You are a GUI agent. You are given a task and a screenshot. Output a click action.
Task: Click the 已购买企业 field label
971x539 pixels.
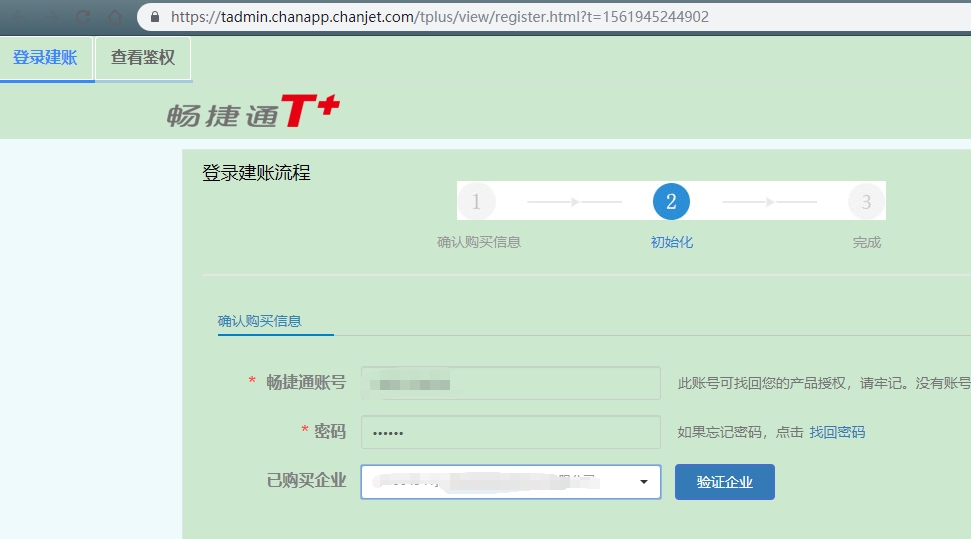point(306,480)
